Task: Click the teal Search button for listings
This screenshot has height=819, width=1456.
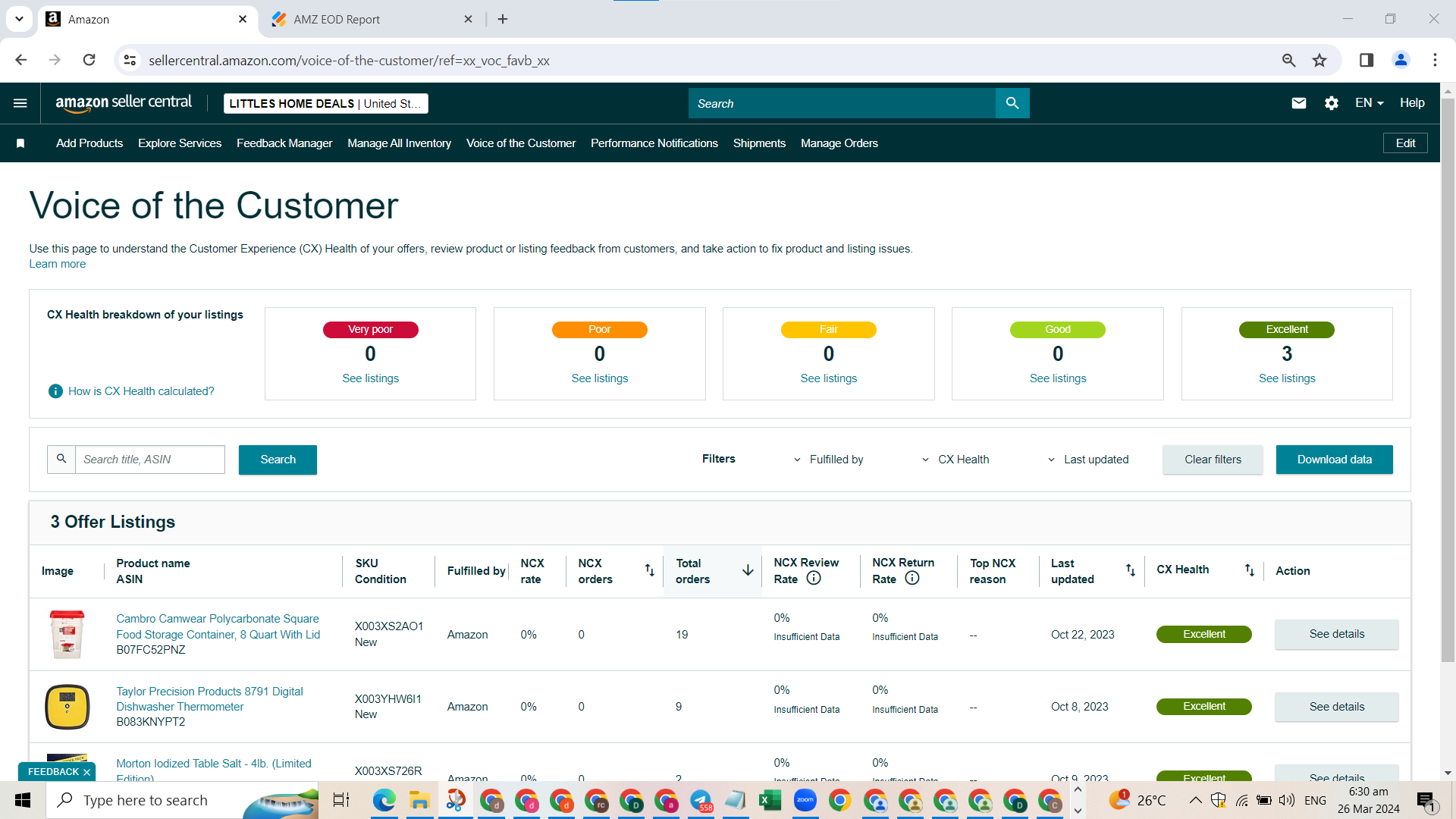Action: pos(278,460)
